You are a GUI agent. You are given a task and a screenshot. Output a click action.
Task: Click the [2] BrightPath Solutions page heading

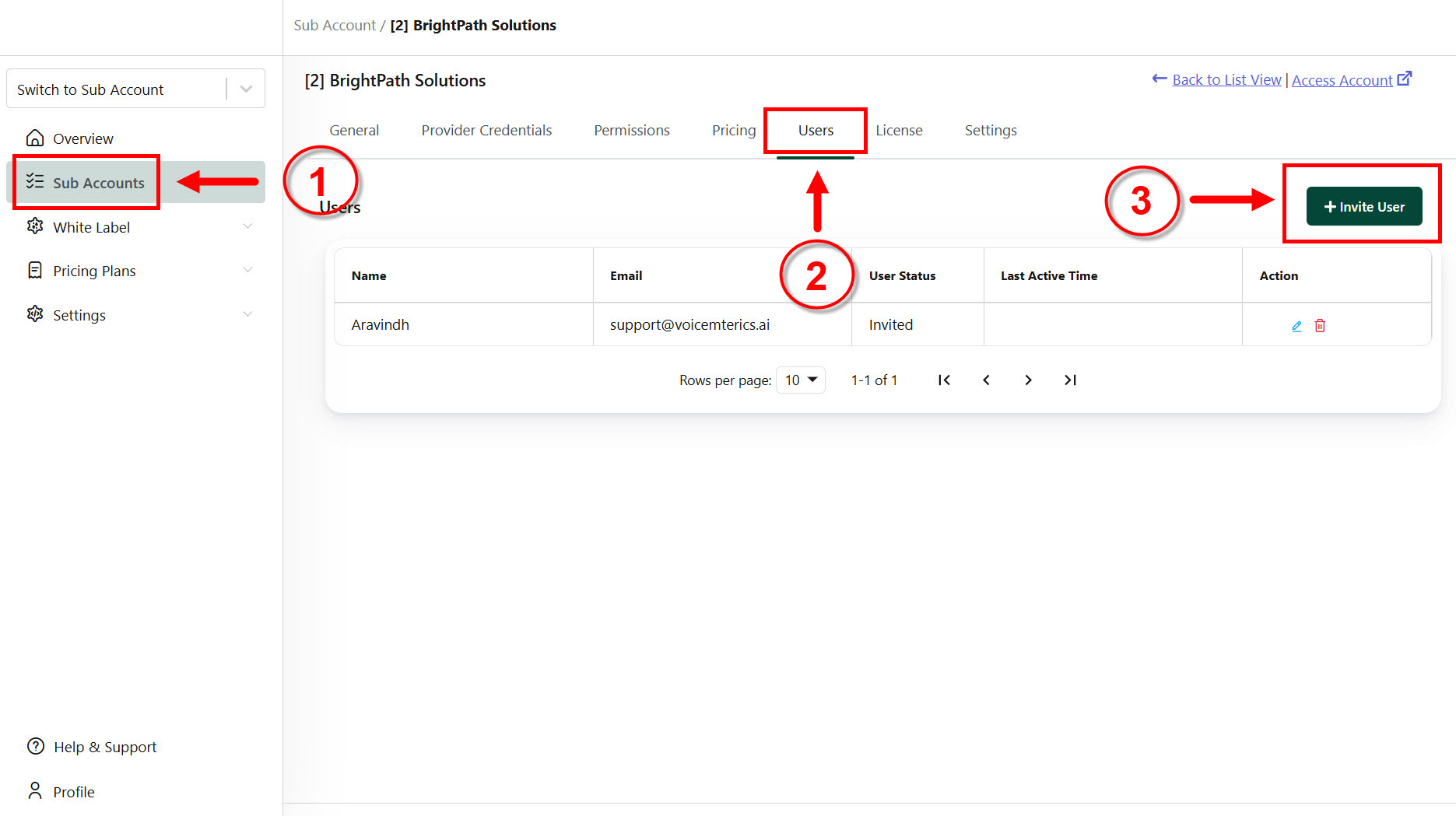pos(395,80)
